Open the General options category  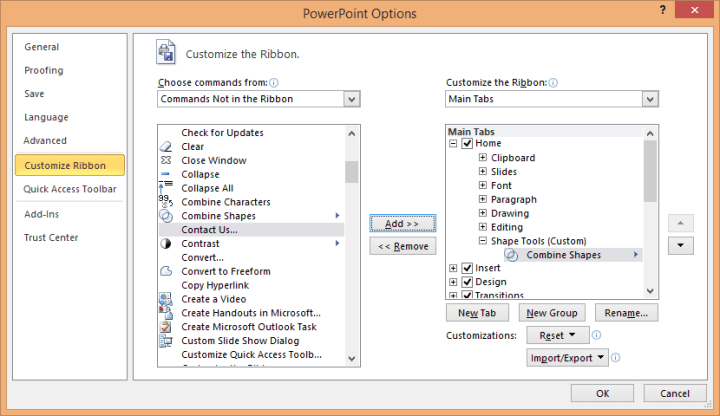(x=42, y=47)
